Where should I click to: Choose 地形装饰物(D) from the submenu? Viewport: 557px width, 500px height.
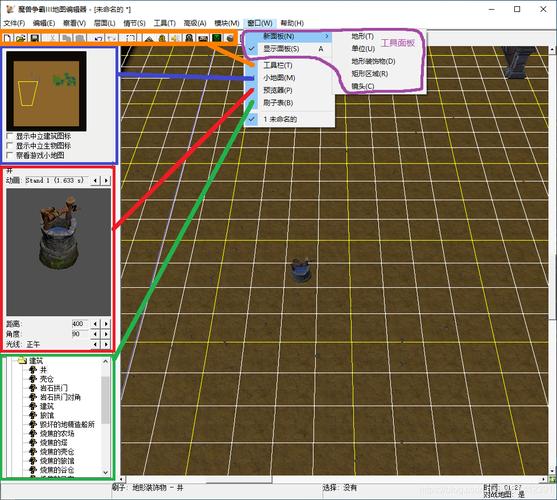(x=373, y=61)
